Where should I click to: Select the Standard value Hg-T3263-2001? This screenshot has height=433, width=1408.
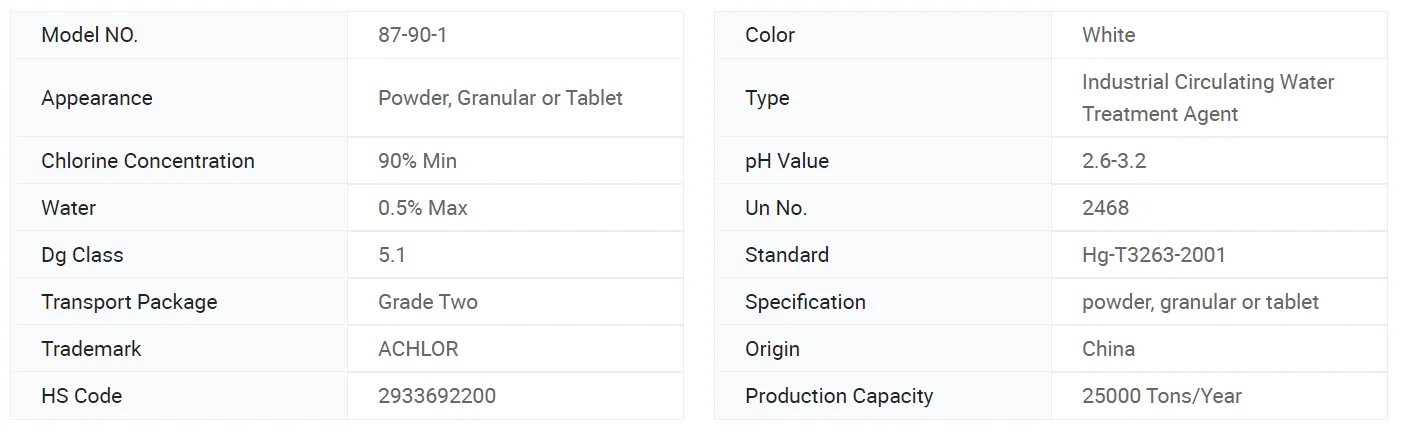(1153, 255)
